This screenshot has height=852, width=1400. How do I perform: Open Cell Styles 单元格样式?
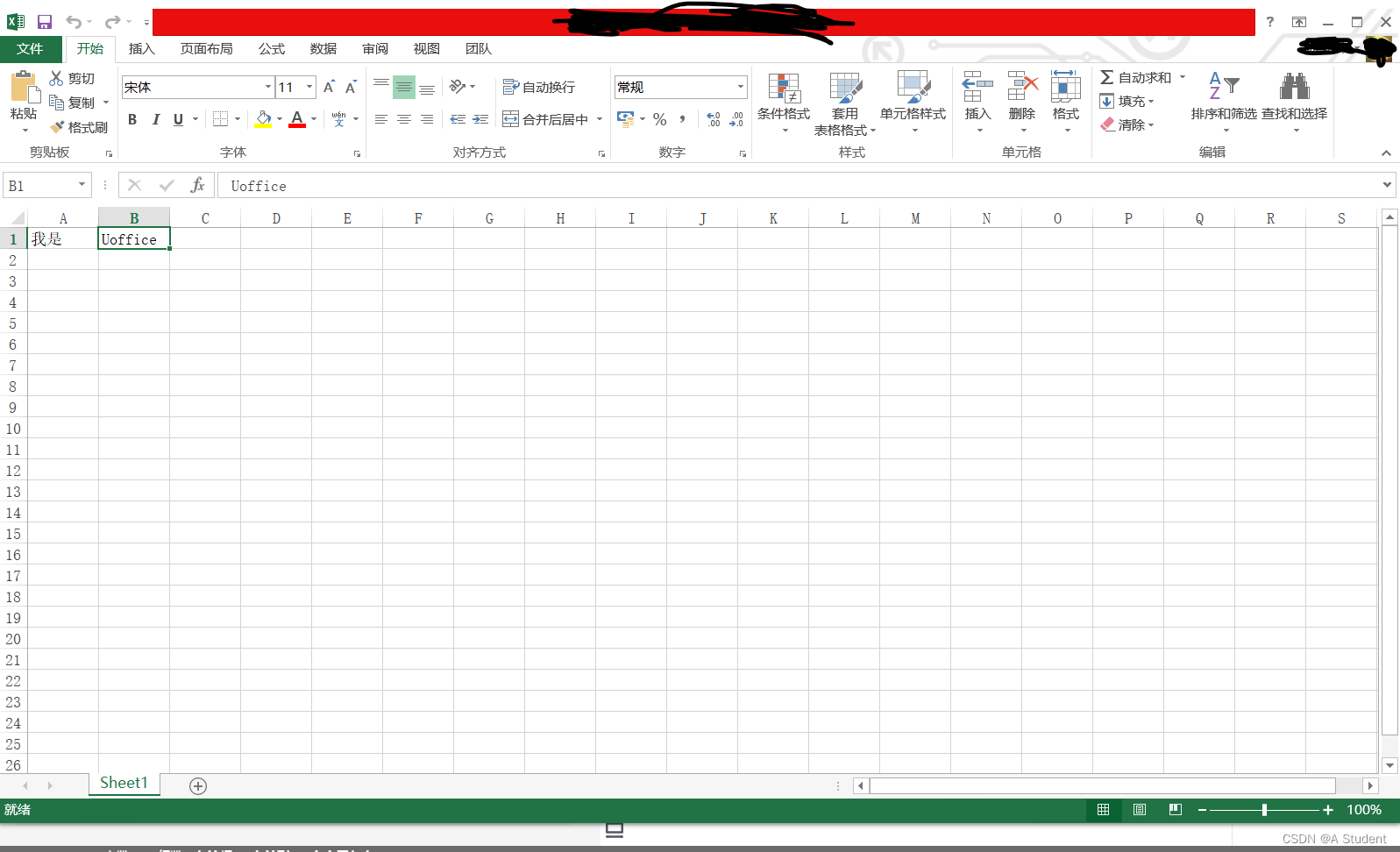click(913, 103)
